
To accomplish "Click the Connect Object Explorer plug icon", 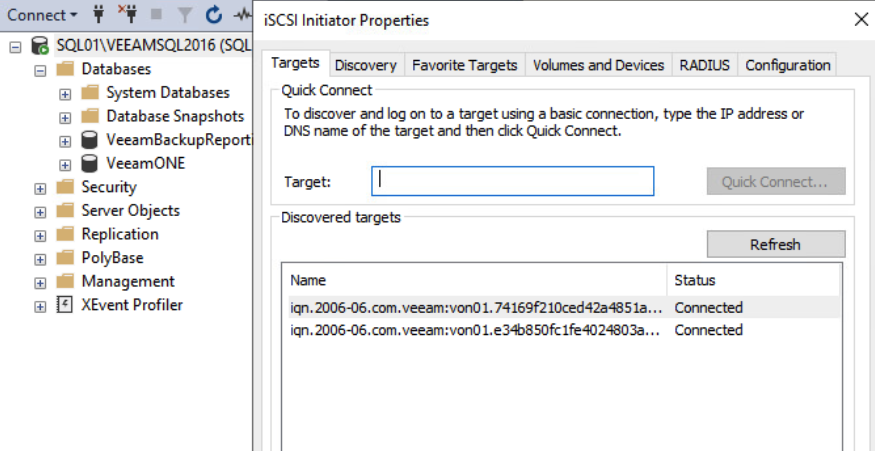I will point(99,15).
